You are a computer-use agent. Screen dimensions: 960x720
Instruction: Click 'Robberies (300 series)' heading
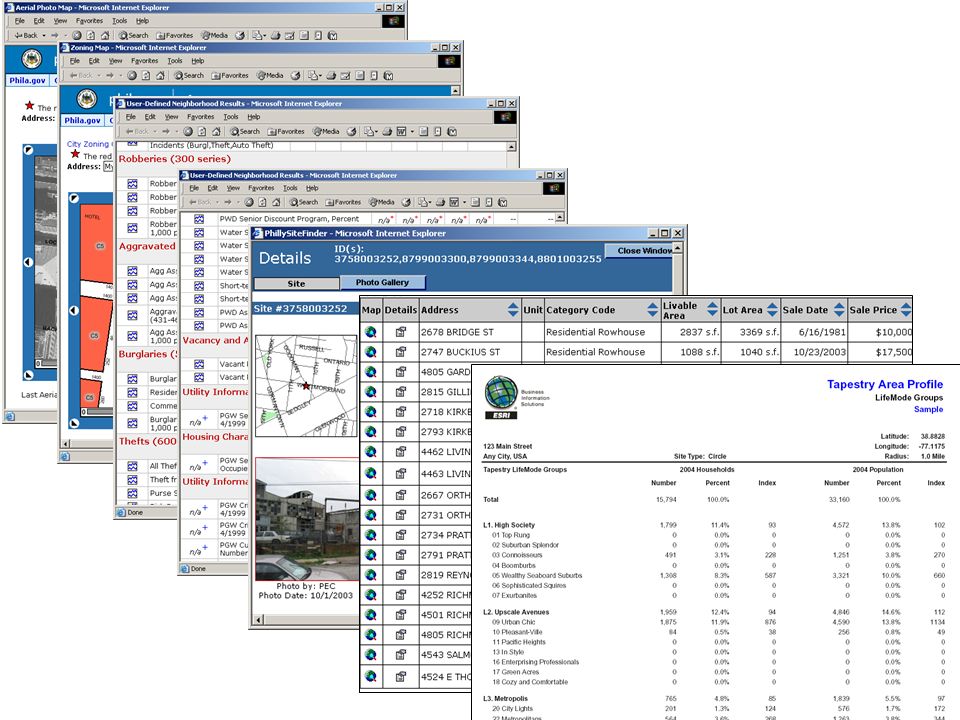pyautogui.click(x=174, y=159)
